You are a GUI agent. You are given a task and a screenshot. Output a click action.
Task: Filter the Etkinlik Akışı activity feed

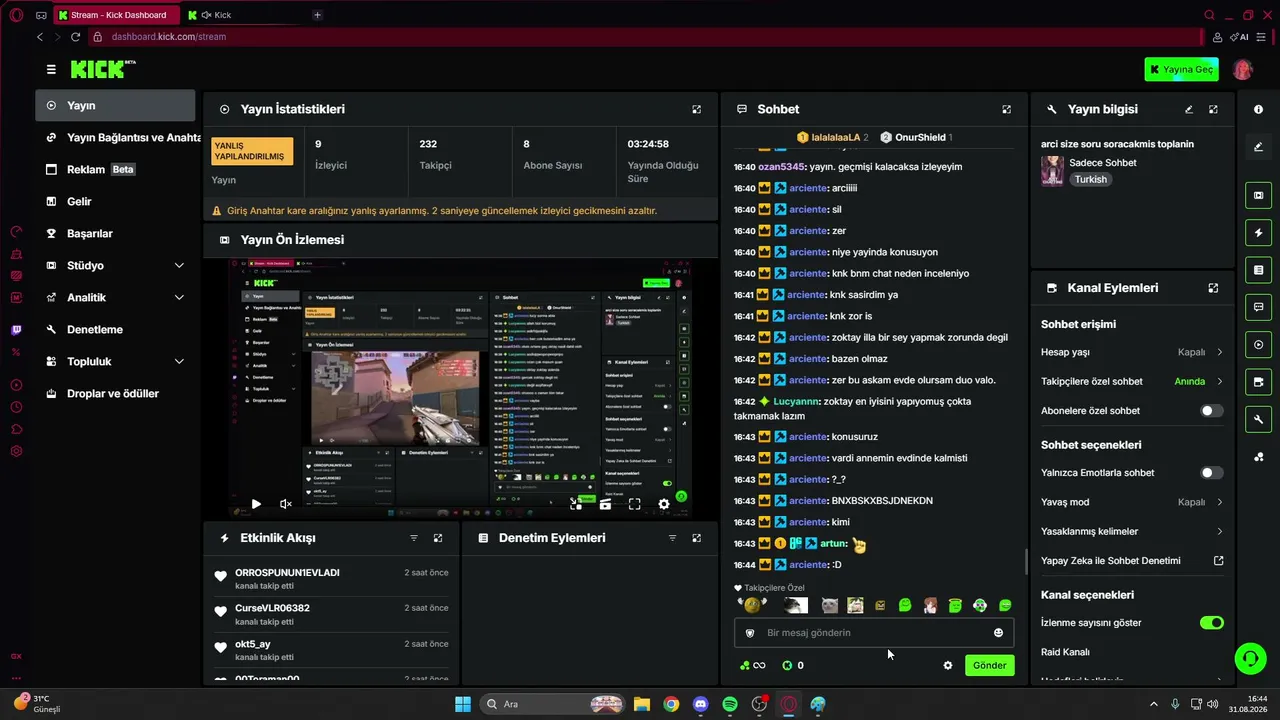click(414, 538)
